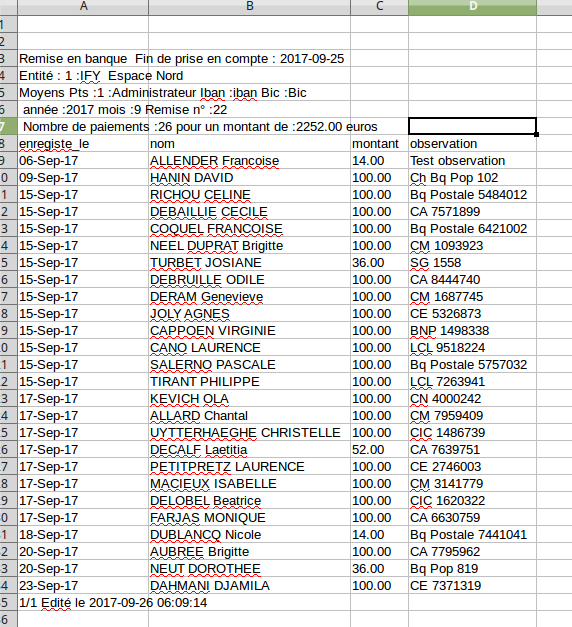572x627 pixels.
Task: Click the '1/1 Edité le' footer cell
Action: (x=83, y=603)
